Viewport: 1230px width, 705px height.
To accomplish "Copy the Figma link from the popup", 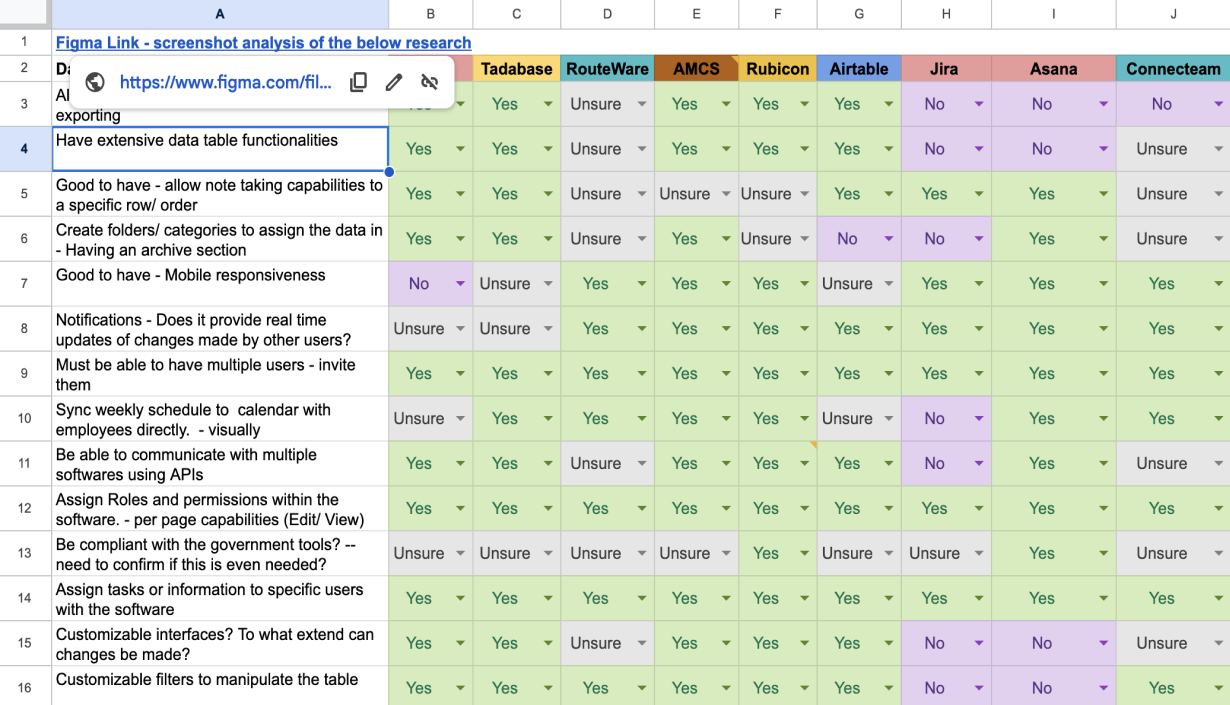I will 358,83.
